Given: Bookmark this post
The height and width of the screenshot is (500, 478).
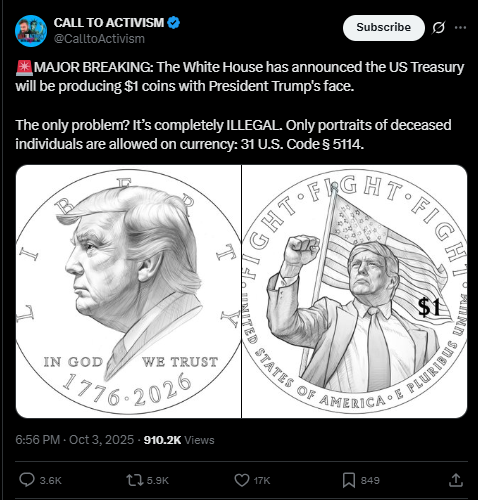Looking at the screenshot, I should click(x=349, y=480).
